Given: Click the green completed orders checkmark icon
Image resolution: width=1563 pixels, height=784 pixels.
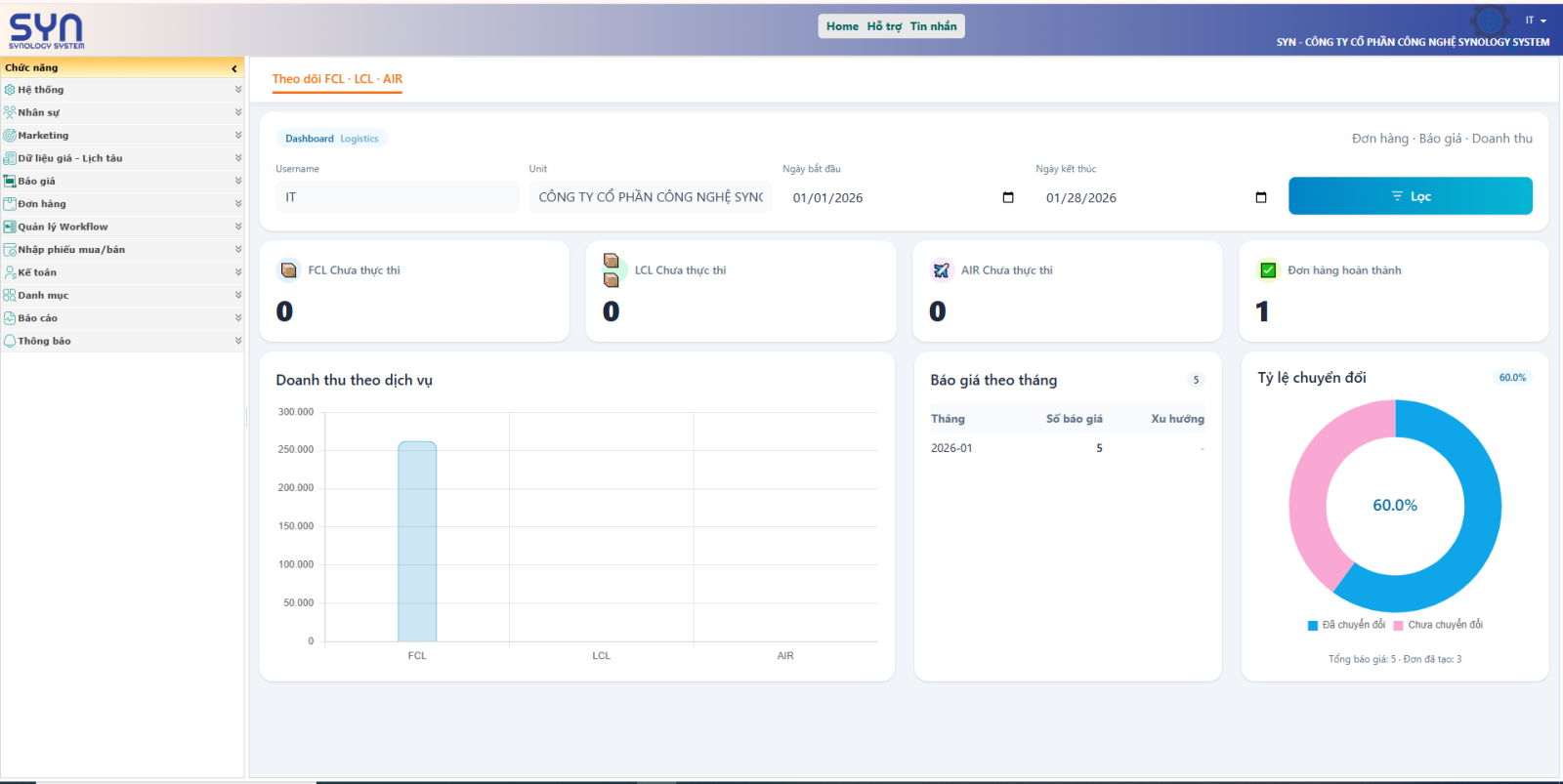Looking at the screenshot, I should click(1267, 270).
